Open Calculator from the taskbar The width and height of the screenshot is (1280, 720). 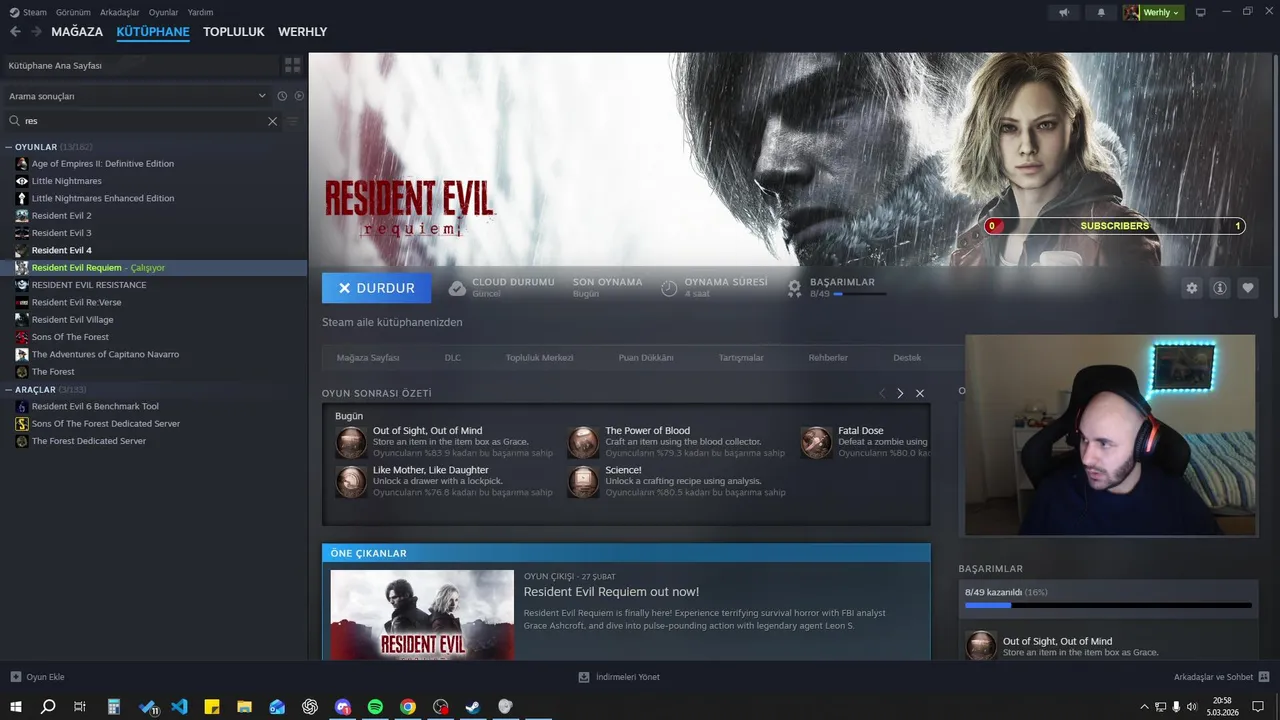click(114, 706)
